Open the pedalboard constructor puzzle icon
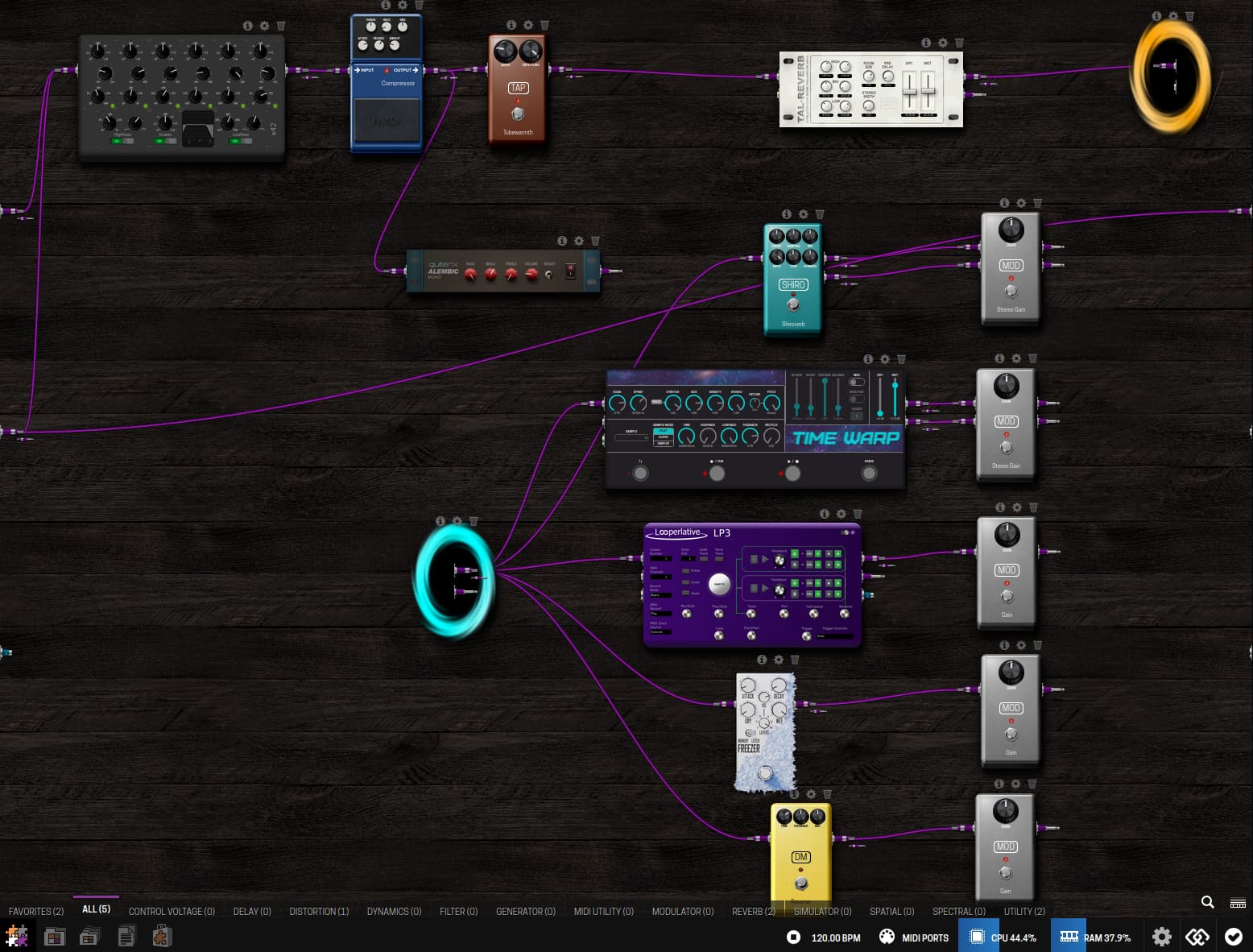The height and width of the screenshot is (952, 1253). pyautogui.click(x=17, y=937)
